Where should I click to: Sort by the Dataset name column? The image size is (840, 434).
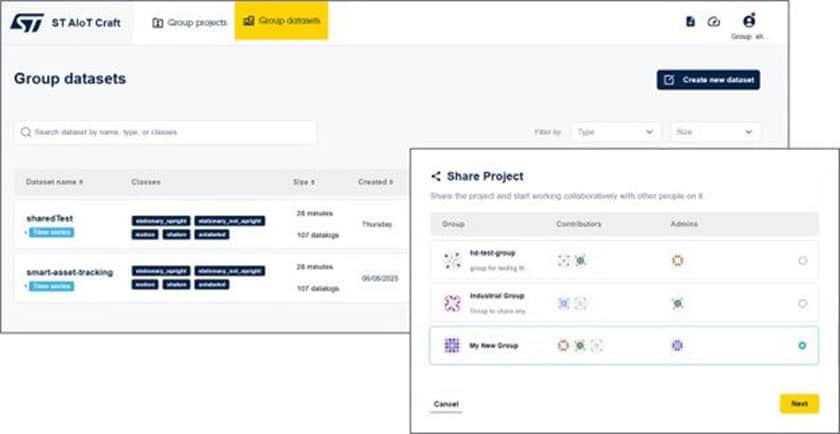coord(55,182)
